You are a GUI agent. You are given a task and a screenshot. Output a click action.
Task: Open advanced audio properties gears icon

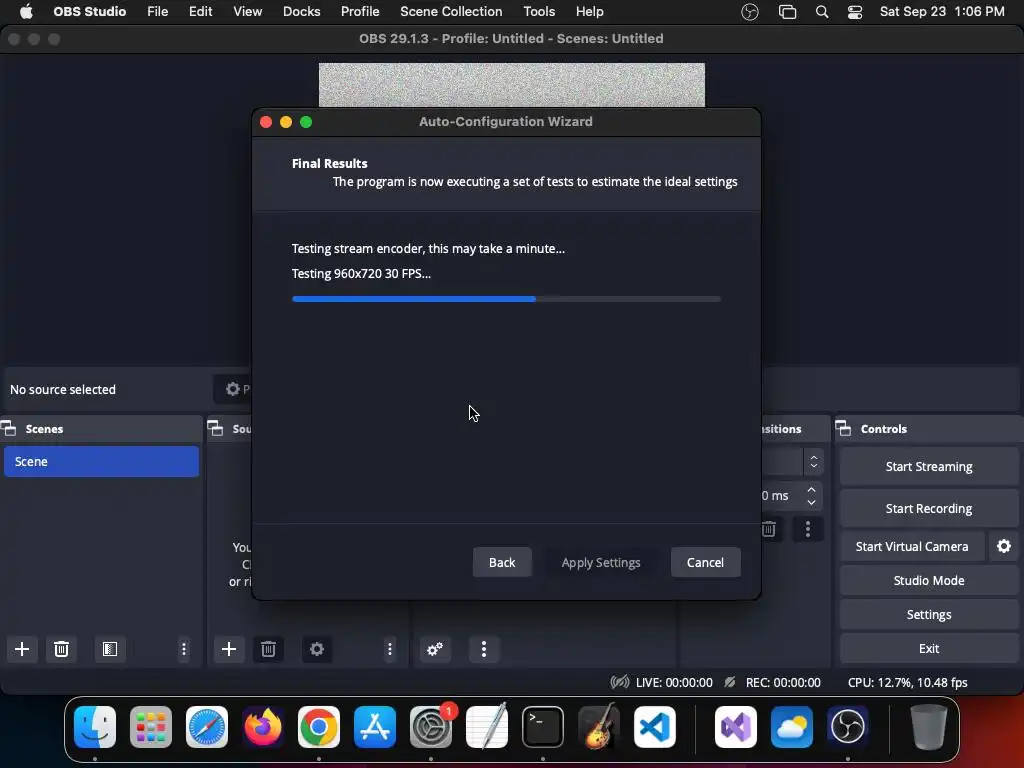coord(435,648)
